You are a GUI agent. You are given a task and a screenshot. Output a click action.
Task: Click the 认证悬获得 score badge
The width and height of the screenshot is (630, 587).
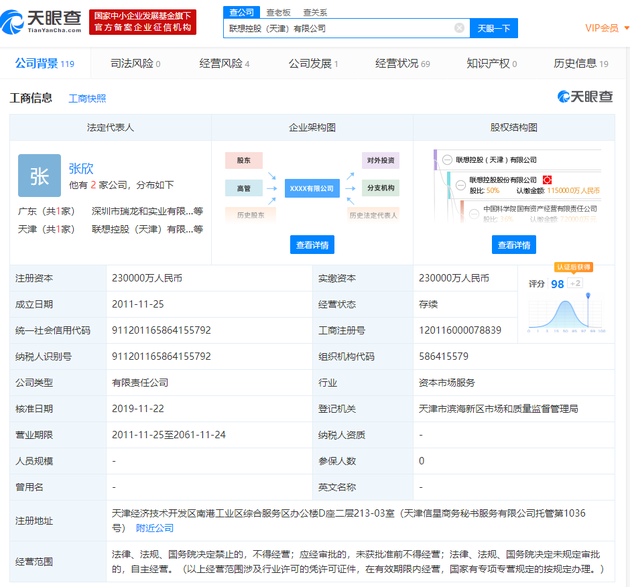[x=573, y=267]
